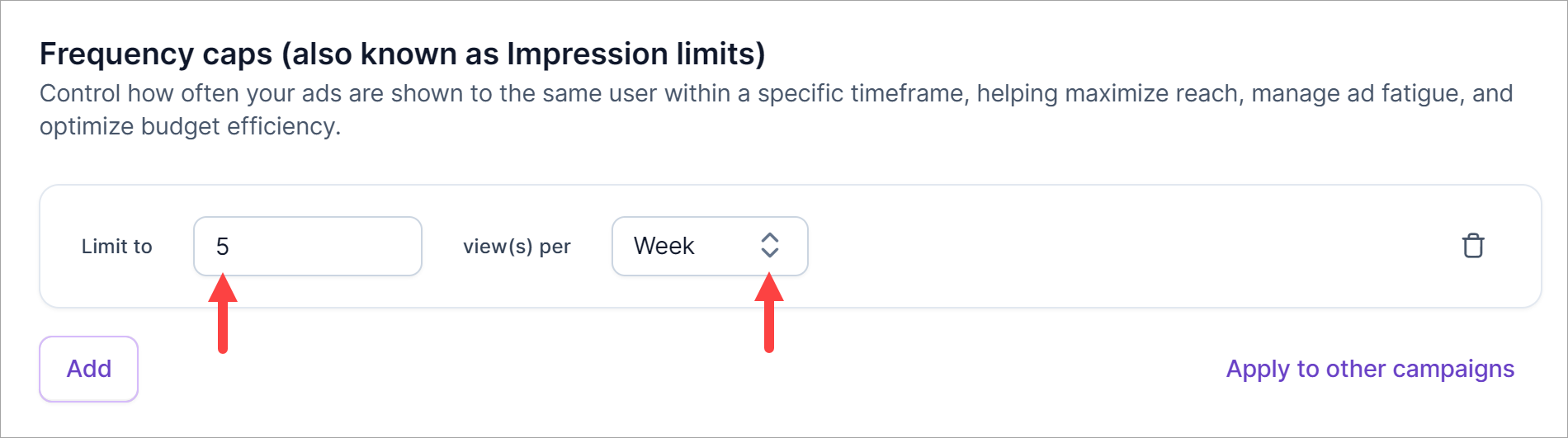Select the 'Week' text in period combo box
1568x438 pixels.
coord(664,246)
